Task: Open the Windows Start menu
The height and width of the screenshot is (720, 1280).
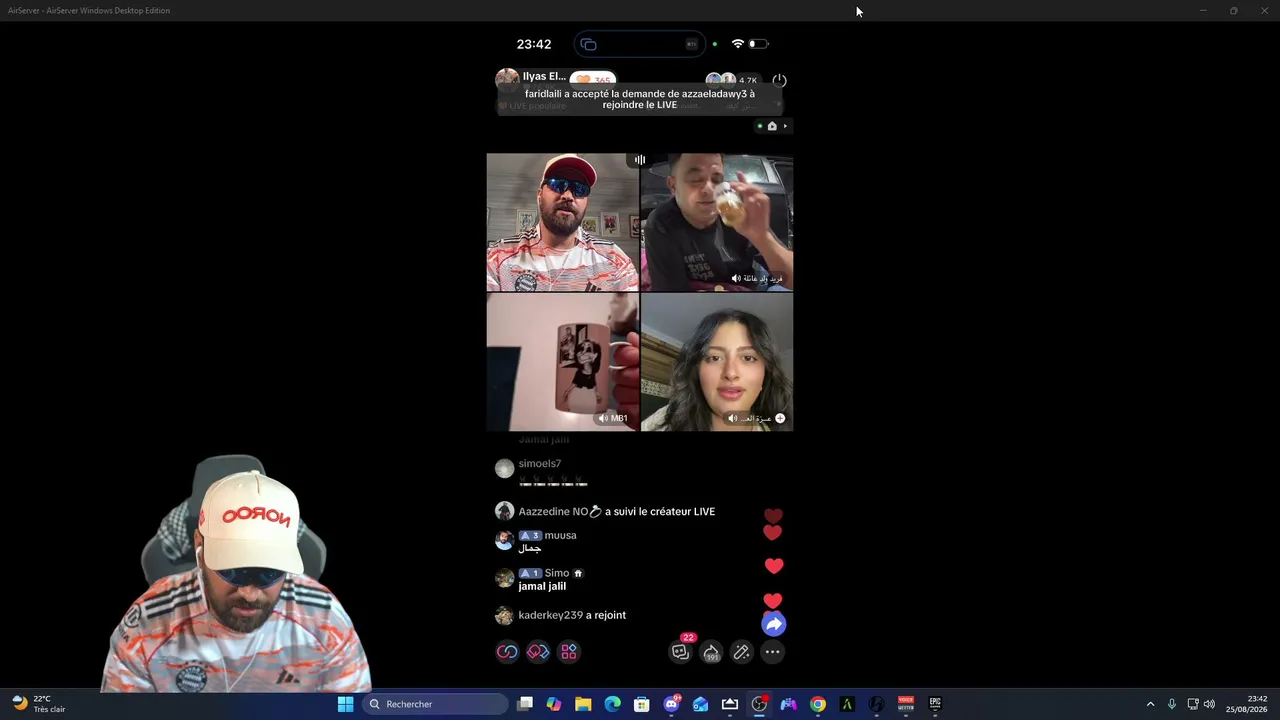Action: [x=346, y=704]
